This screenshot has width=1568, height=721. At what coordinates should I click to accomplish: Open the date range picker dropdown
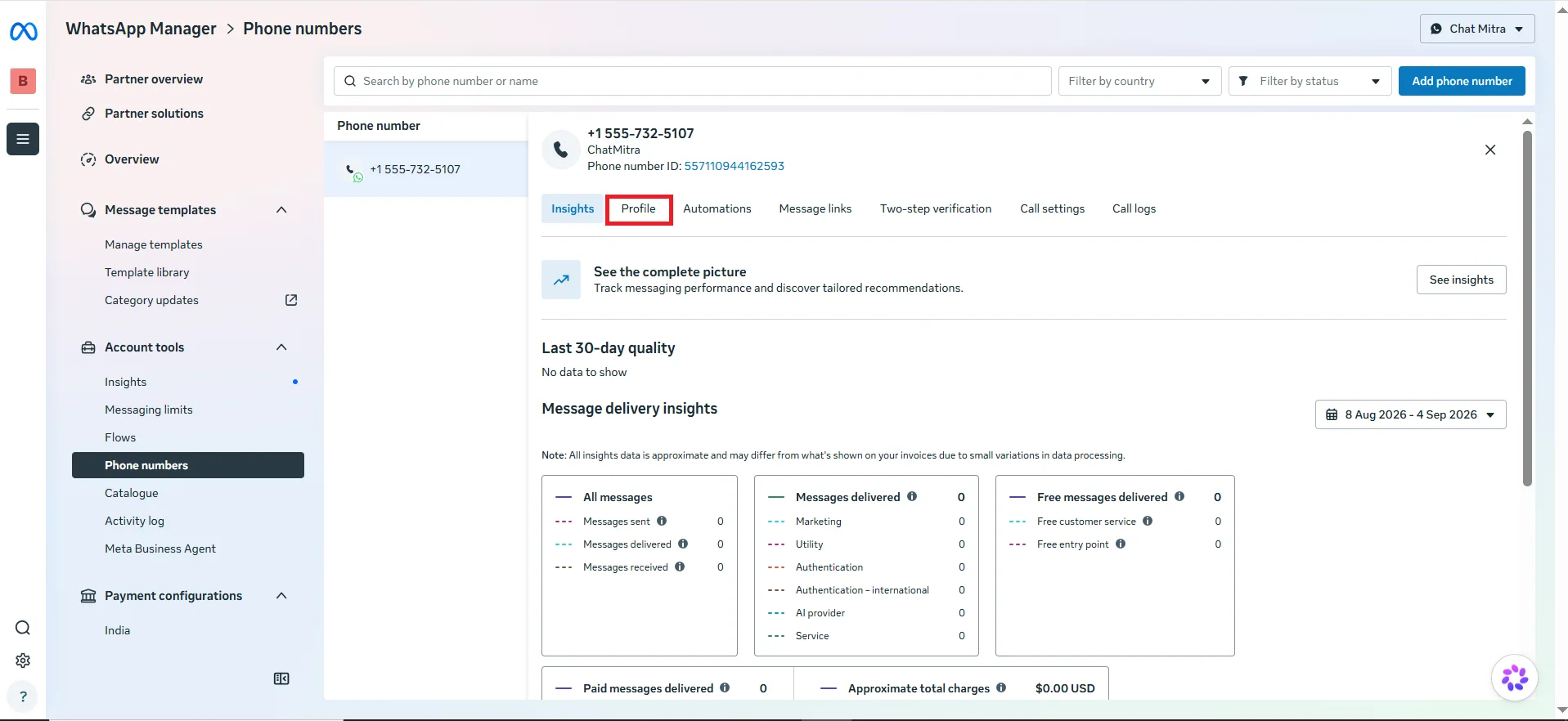click(x=1410, y=414)
